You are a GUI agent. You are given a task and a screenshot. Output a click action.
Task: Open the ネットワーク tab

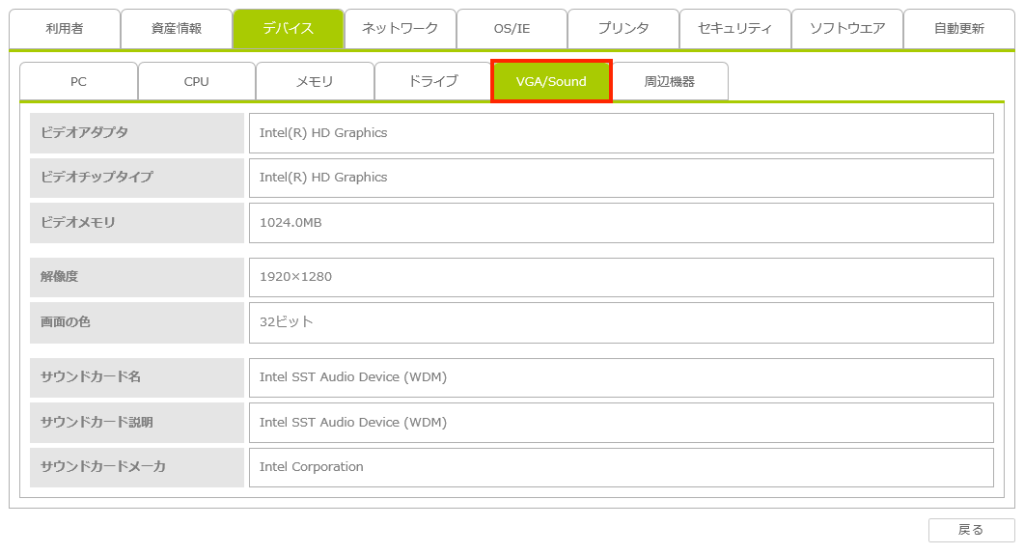(x=400, y=29)
